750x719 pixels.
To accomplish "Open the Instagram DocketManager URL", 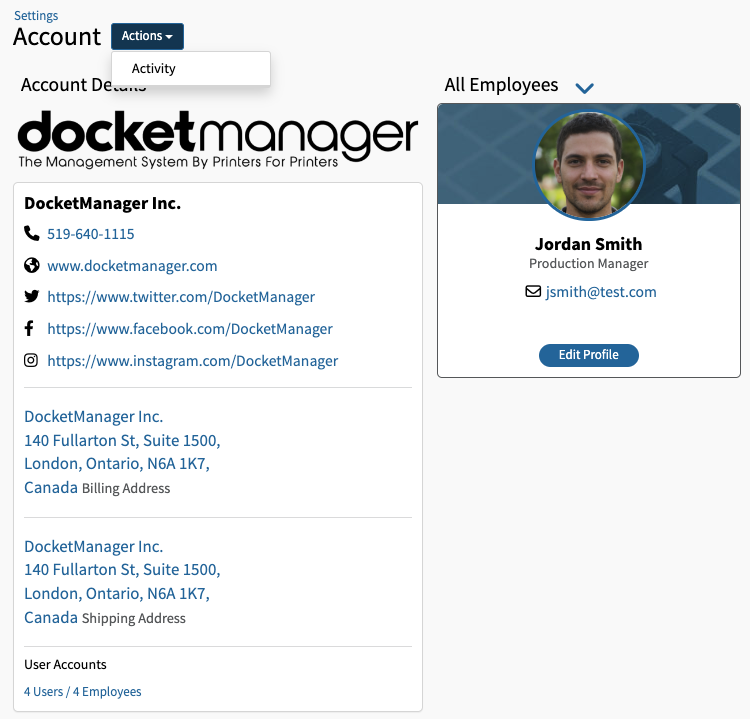I will click(x=192, y=361).
